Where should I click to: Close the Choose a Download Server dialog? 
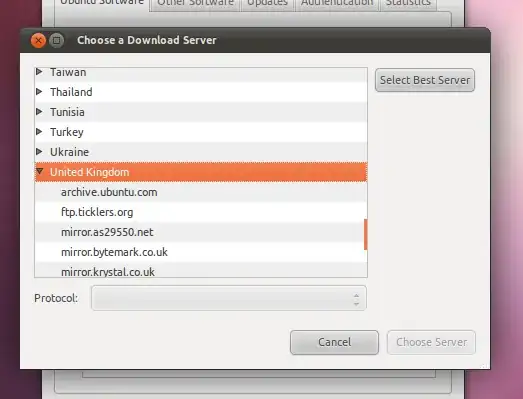(38, 41)
